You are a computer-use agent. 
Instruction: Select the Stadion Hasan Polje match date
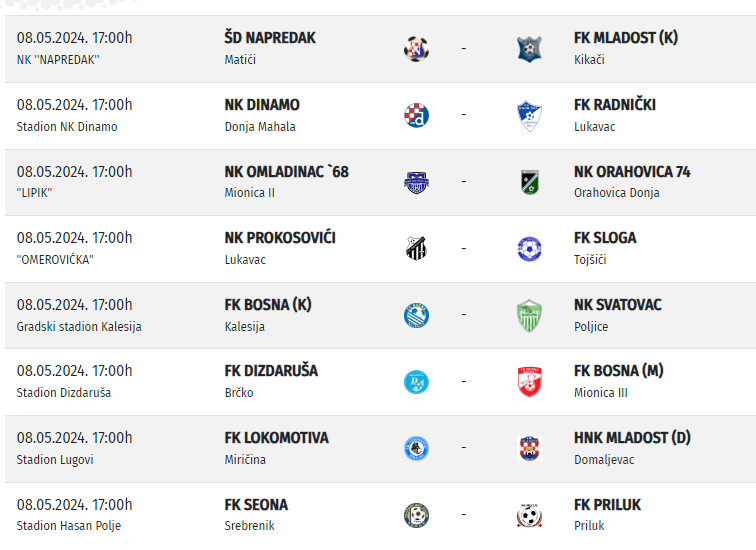[x=74, y=505]
